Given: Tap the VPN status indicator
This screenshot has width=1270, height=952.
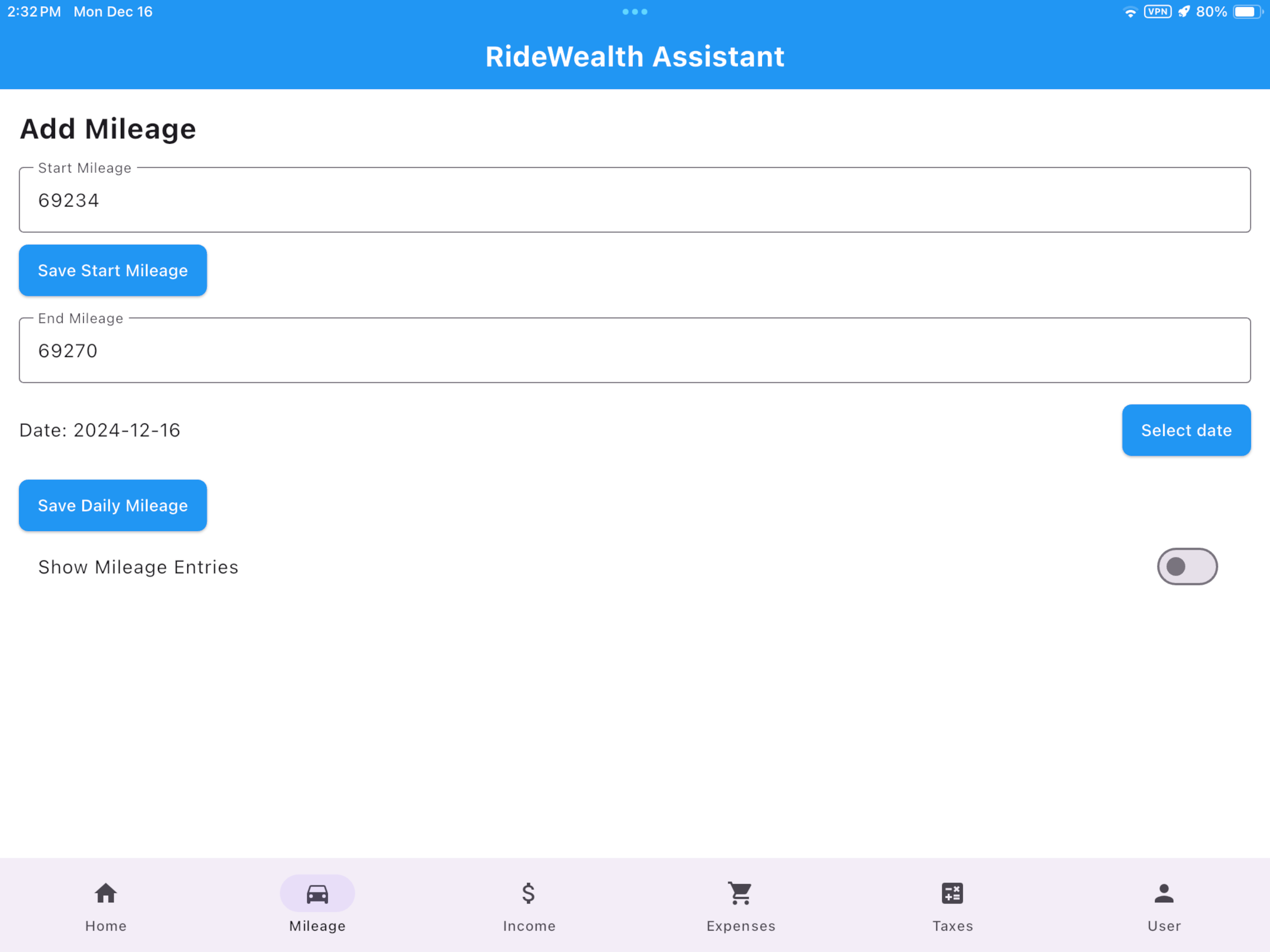Looking at the screenshot, I should pyautogui.click(x=1158, y=12).
